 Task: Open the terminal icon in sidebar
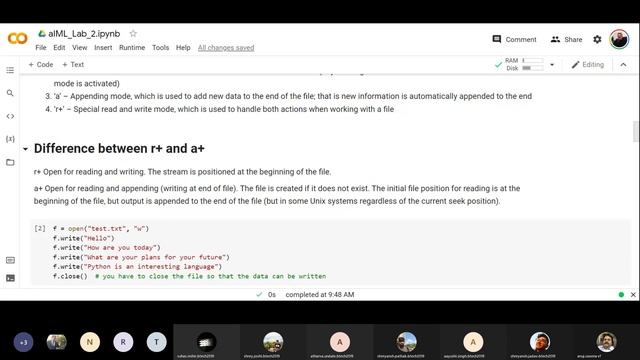[x=10, y=278]
